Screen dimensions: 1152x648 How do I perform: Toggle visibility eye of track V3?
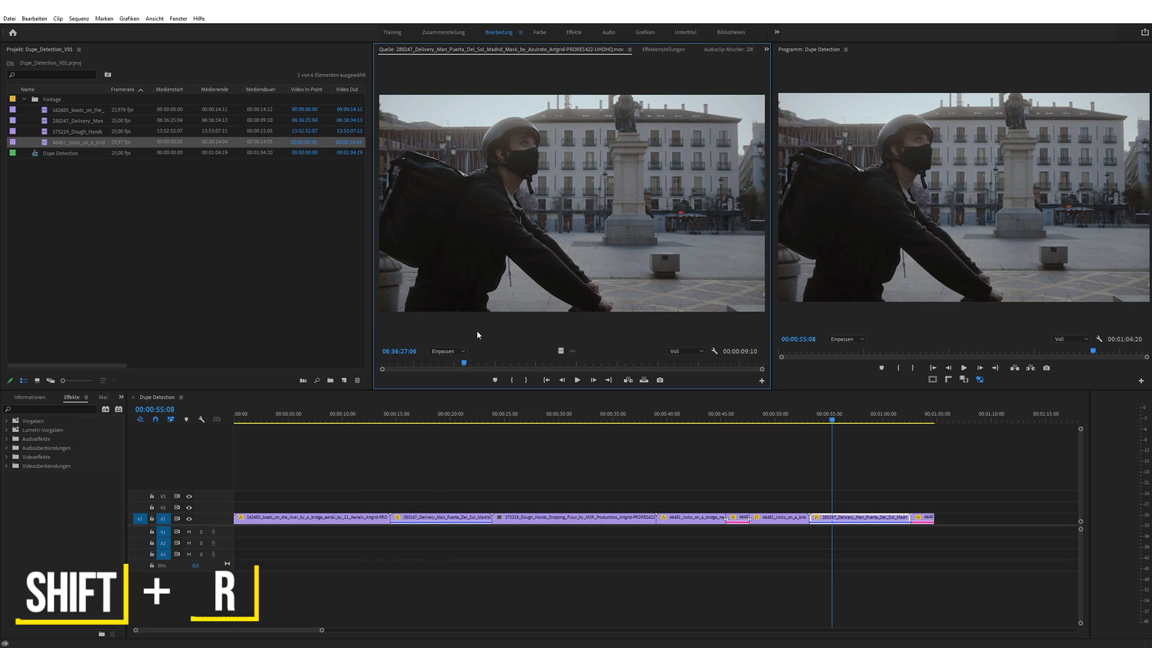[189, 496]
